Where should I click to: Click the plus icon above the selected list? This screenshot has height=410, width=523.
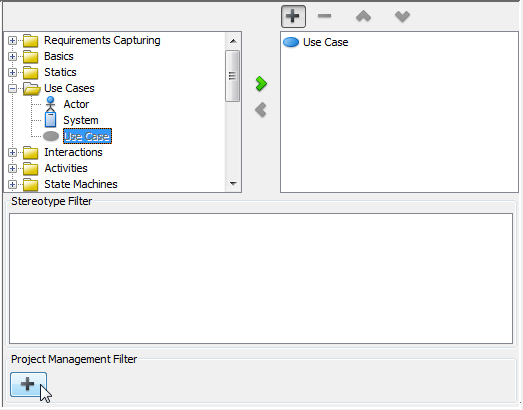[293, 16]
